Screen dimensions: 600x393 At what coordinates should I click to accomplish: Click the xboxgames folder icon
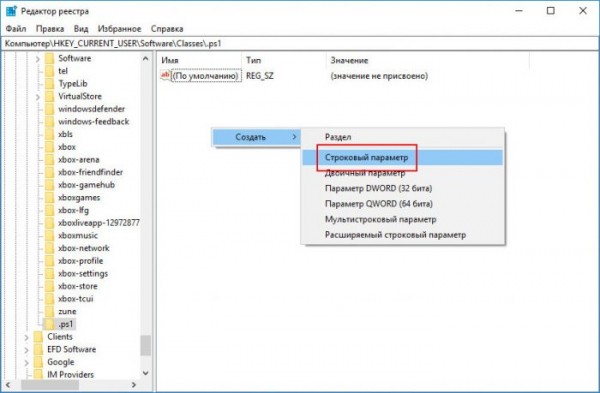(x=49, y=197)
